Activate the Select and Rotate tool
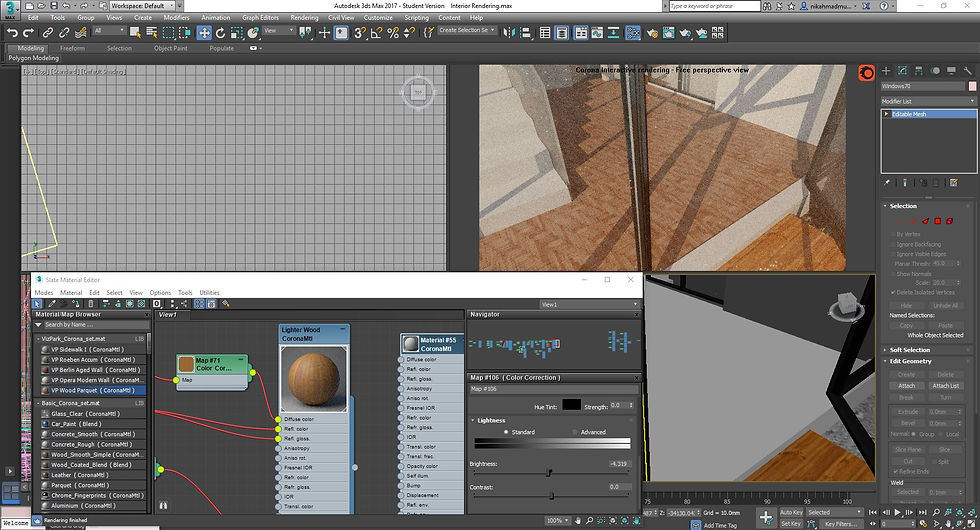 (220, 32)
